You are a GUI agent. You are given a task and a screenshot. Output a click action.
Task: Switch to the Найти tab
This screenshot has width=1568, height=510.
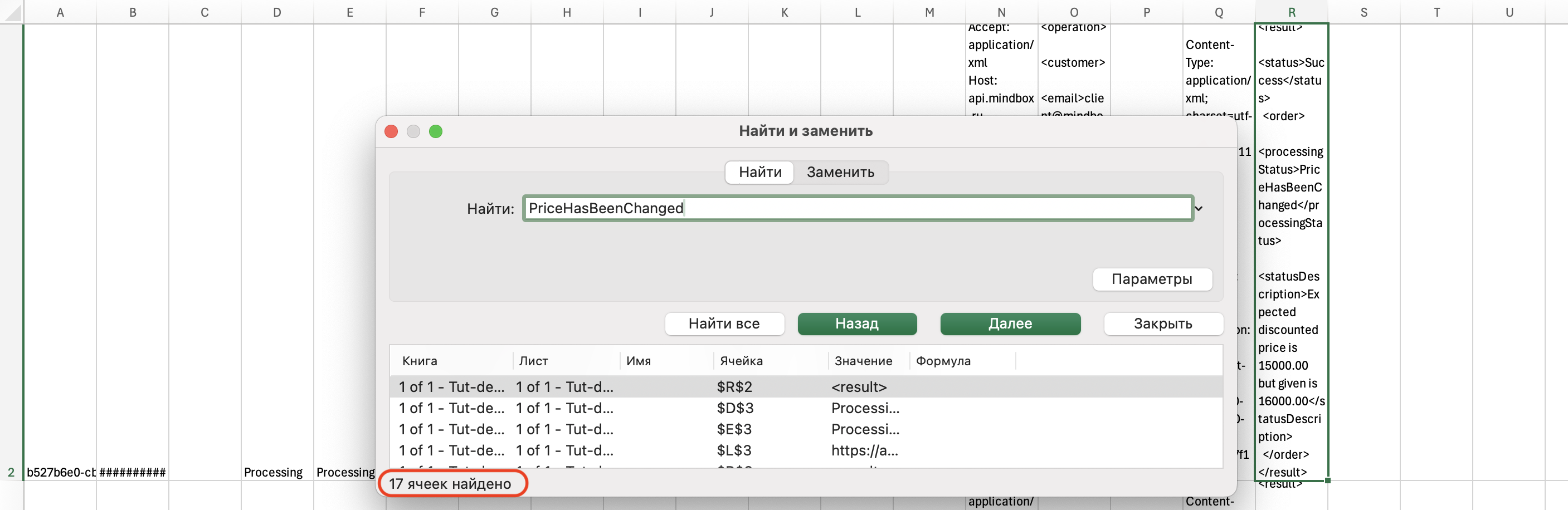[759, 172]
